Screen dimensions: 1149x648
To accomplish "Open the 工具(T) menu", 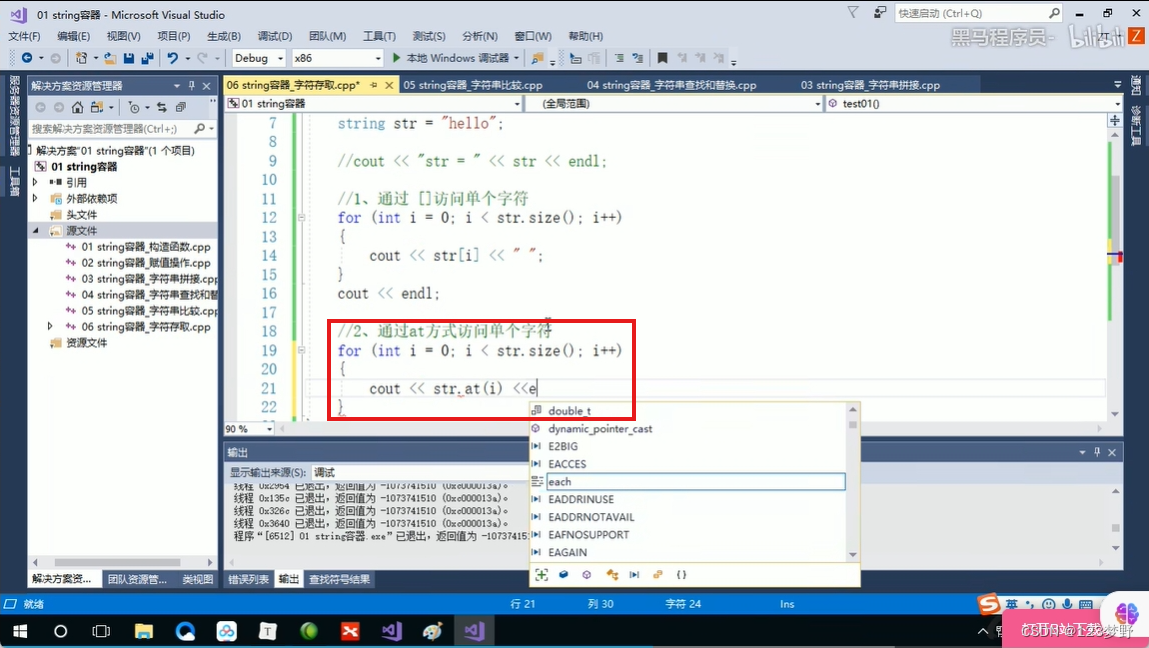I will (379, 36).
